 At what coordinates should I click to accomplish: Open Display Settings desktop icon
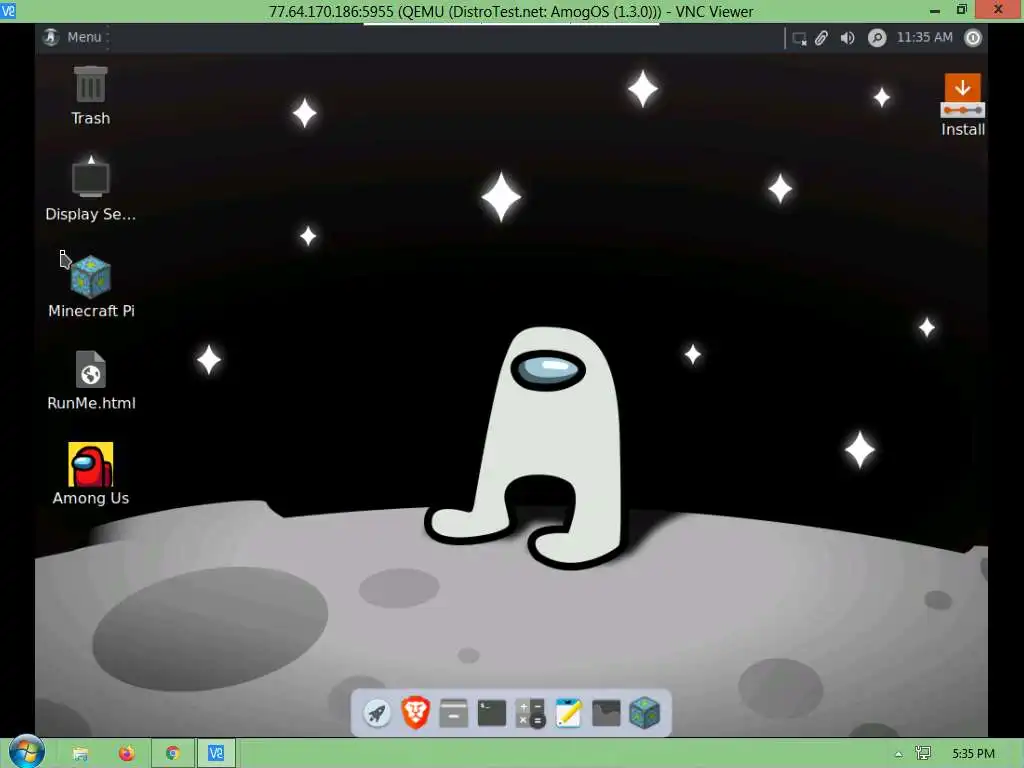pos(90,189)
